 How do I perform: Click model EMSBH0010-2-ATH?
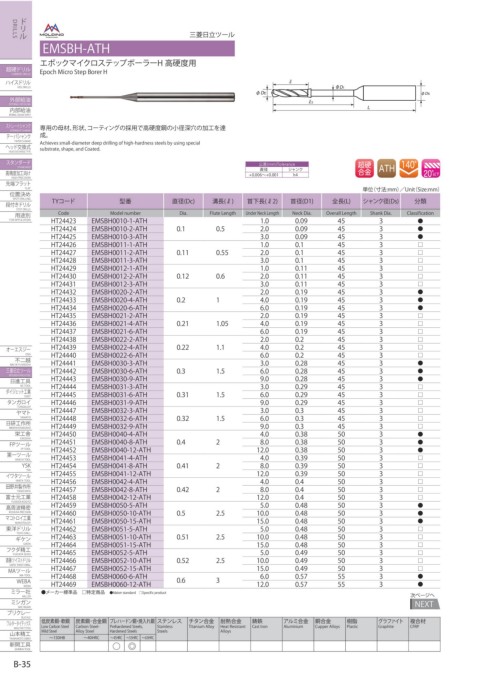coord(119,229)
